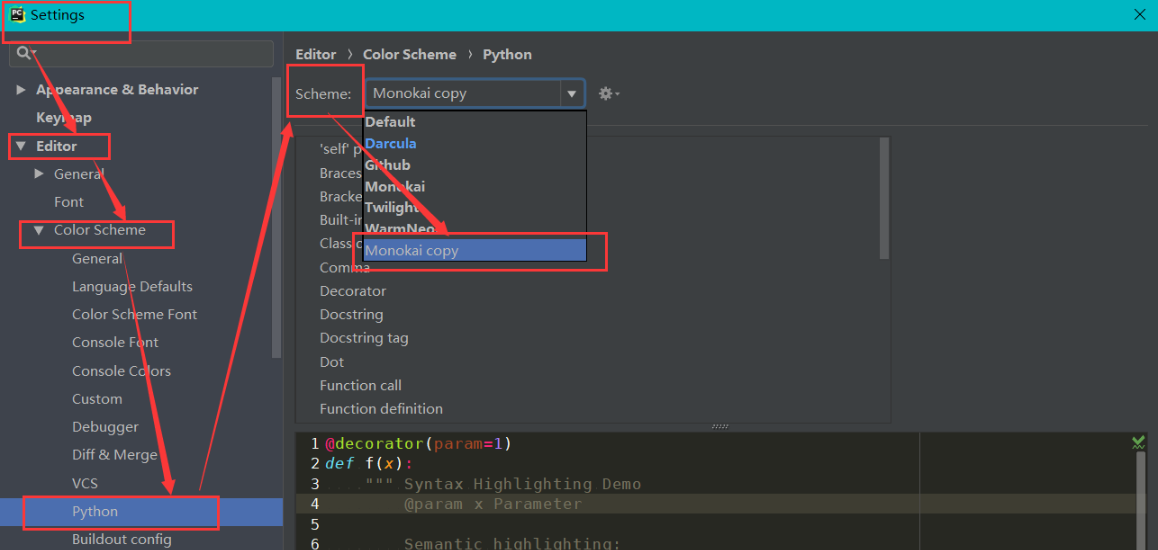Screen dimensions: 1158x550
Task: Click the green inspection checkmark icon
Action: [x=1138, y=442]
